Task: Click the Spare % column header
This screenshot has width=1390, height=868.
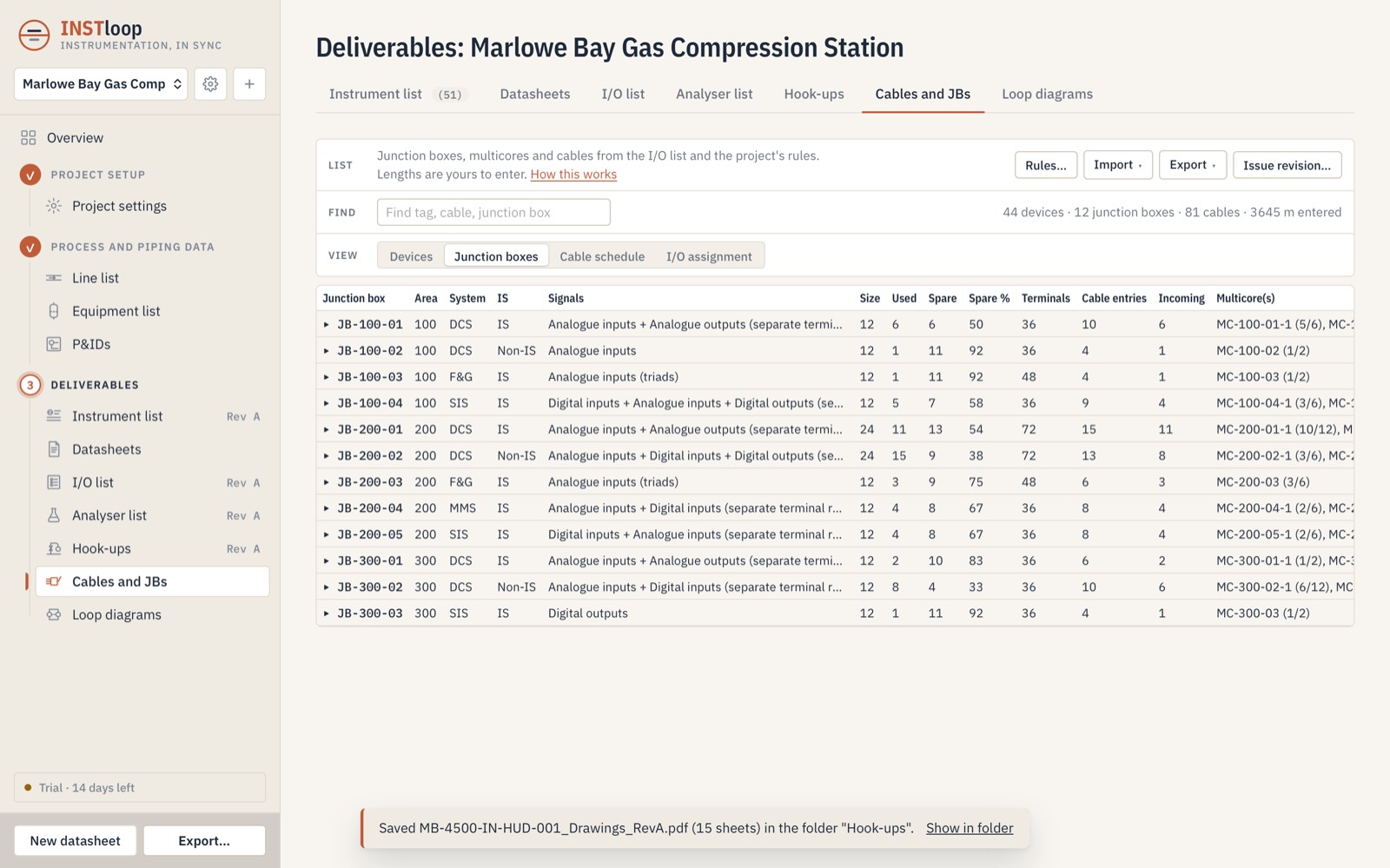Action: (x=989, y=298)
